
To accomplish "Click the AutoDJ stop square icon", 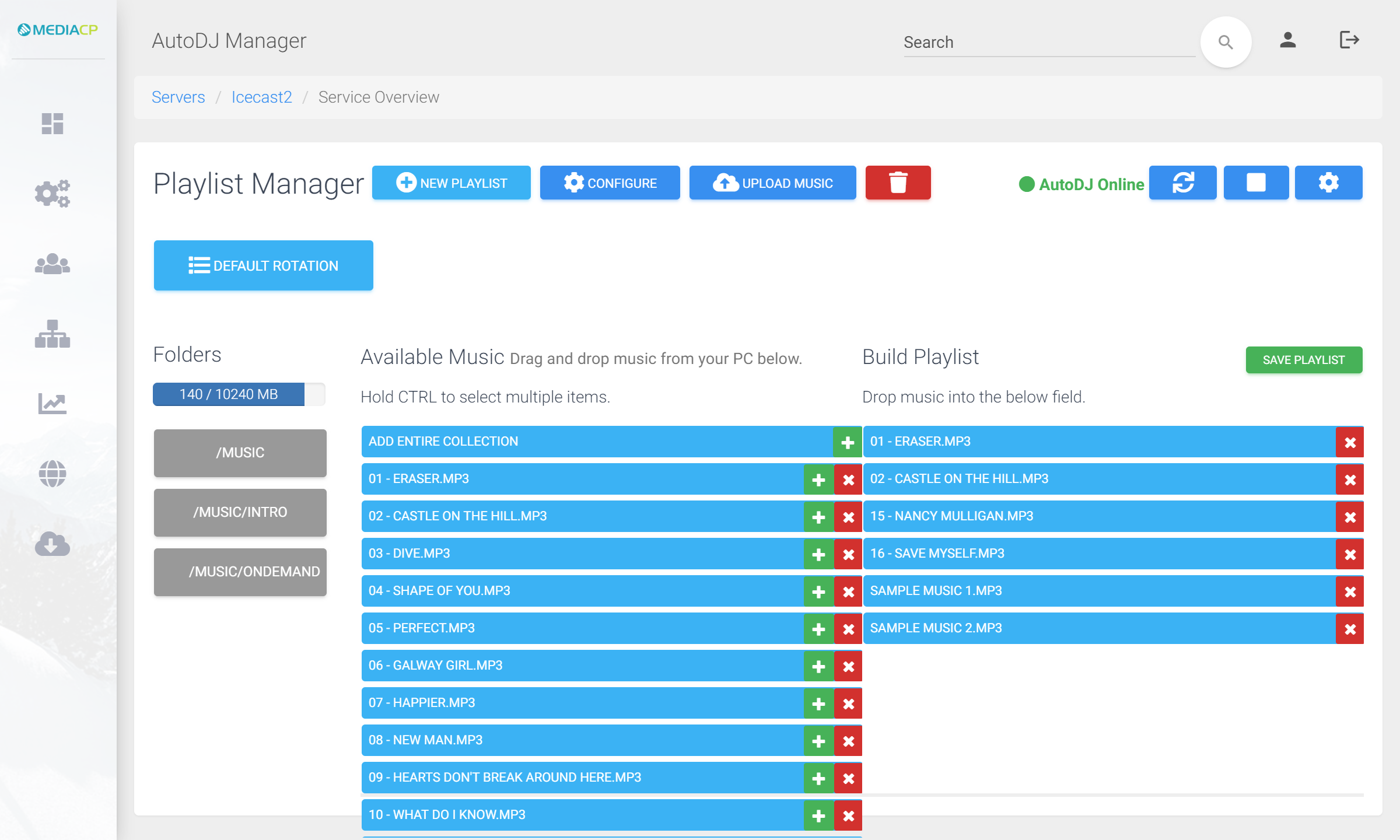I will pos(1256,183).
